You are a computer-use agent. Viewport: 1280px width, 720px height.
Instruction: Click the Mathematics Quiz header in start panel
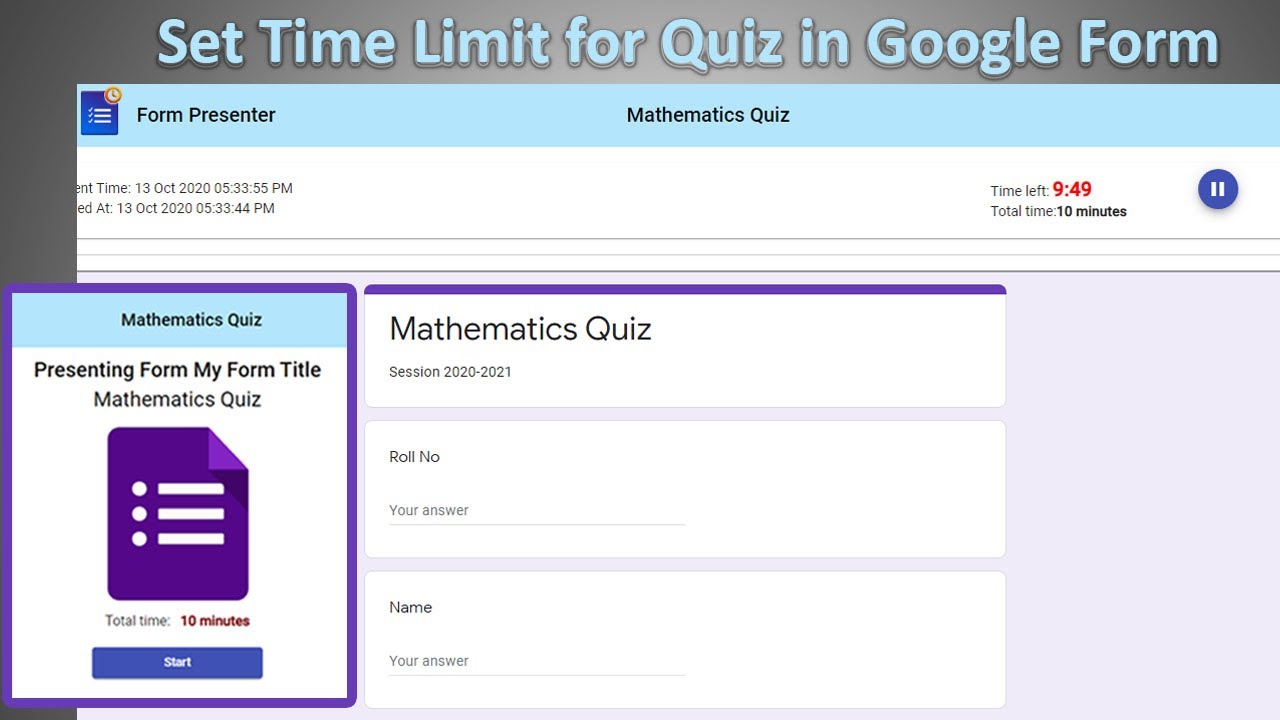click(191, 320)
